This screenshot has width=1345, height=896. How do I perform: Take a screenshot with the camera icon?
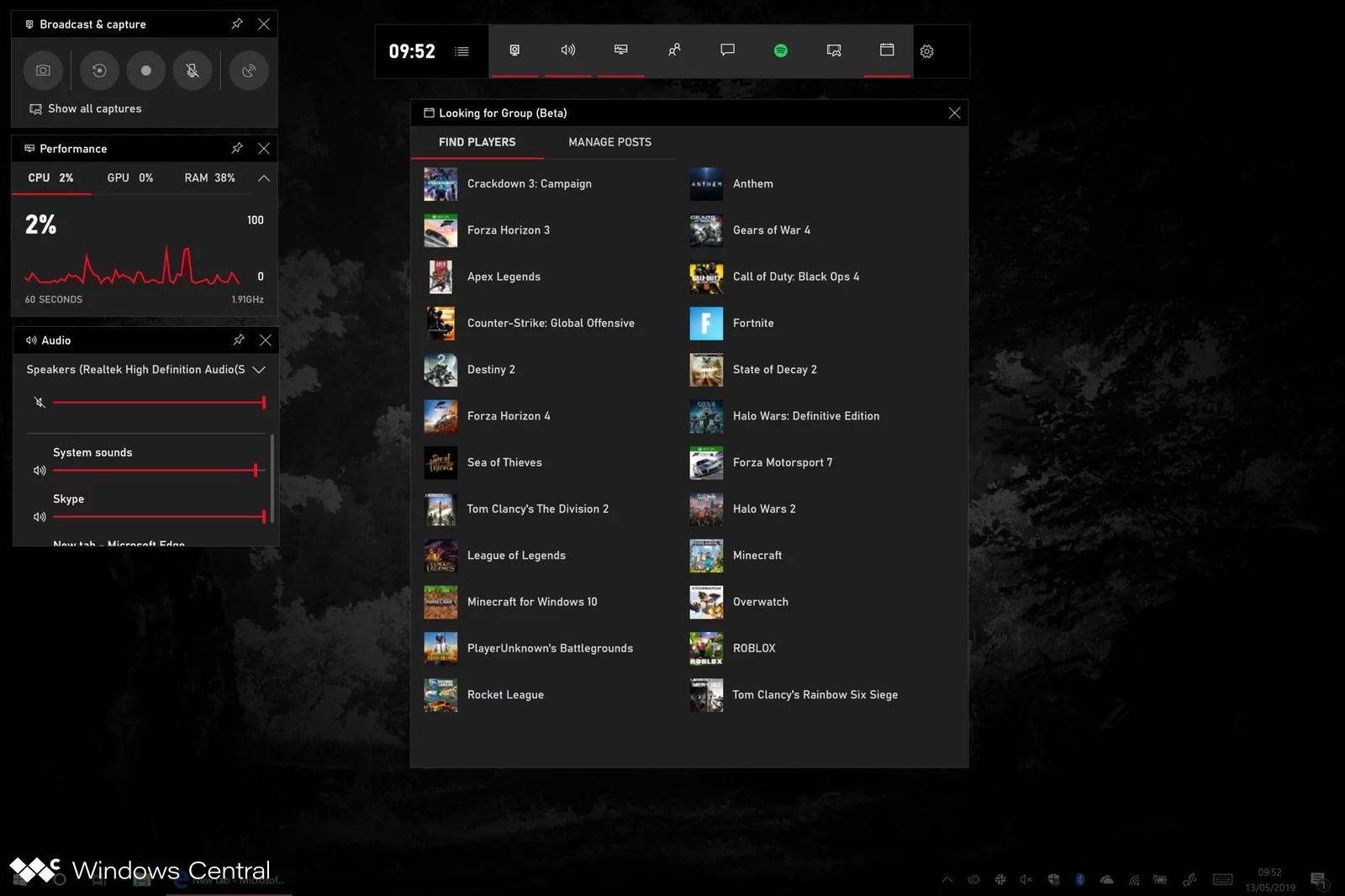point(43,71)
